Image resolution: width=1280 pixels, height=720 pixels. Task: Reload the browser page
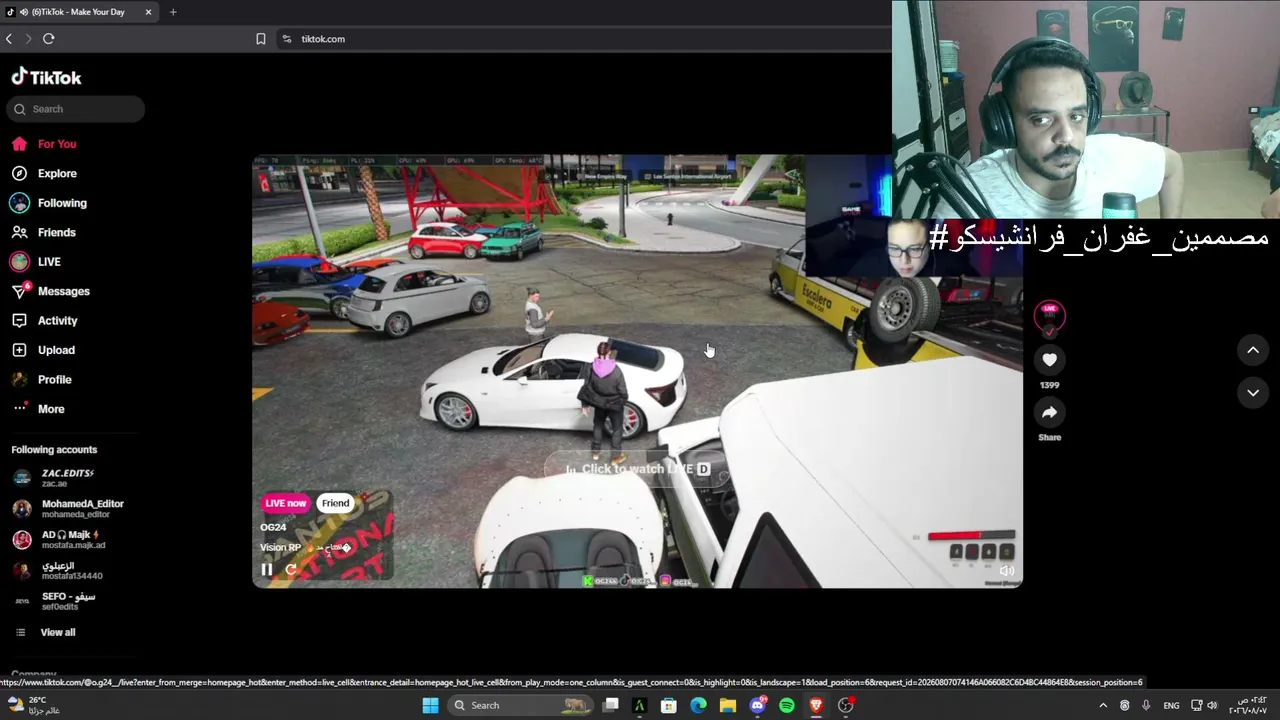tap(48, 39)
